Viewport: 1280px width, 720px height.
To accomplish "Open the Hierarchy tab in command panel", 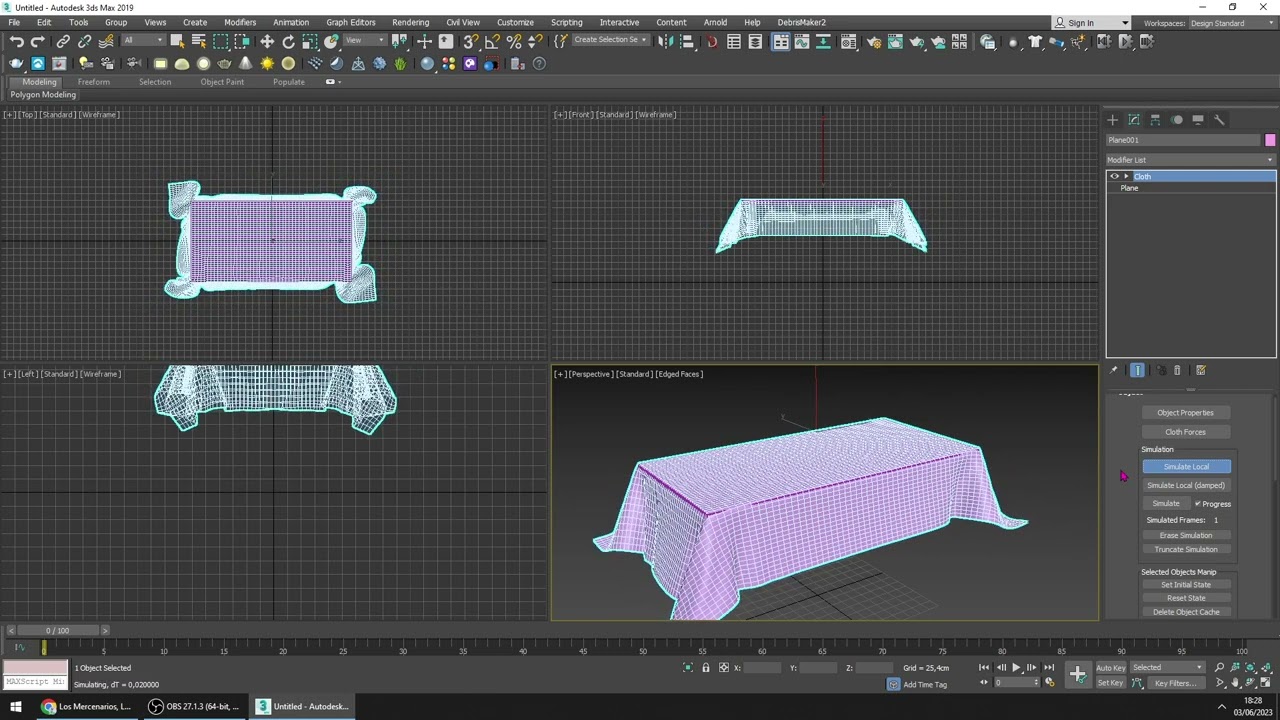I will [x=1155, y=120].
